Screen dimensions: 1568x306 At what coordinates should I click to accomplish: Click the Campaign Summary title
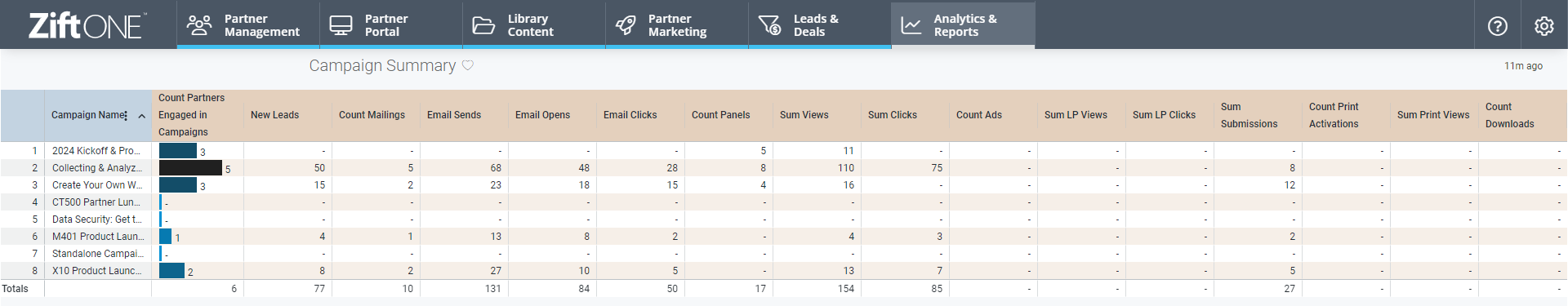click(382, 65)
